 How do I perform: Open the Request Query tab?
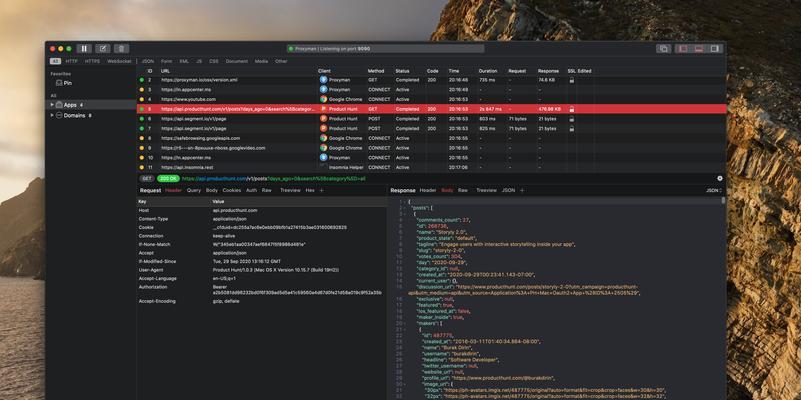[194, 190]
